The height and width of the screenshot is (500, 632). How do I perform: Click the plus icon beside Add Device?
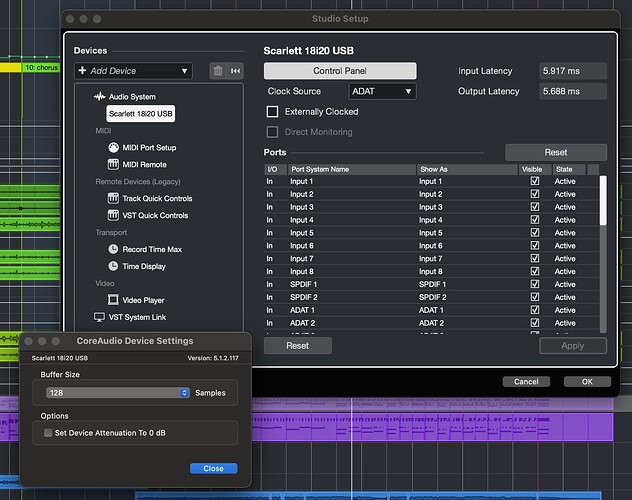82,71
